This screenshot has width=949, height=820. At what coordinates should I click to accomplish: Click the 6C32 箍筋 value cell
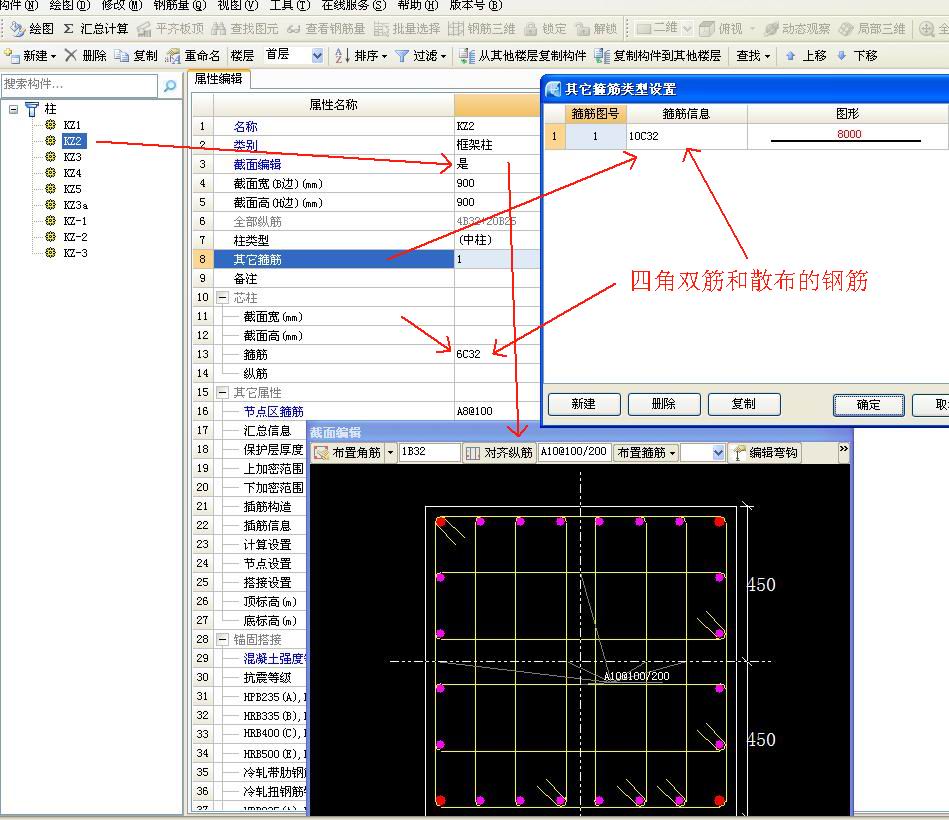(x=497, y=355)
